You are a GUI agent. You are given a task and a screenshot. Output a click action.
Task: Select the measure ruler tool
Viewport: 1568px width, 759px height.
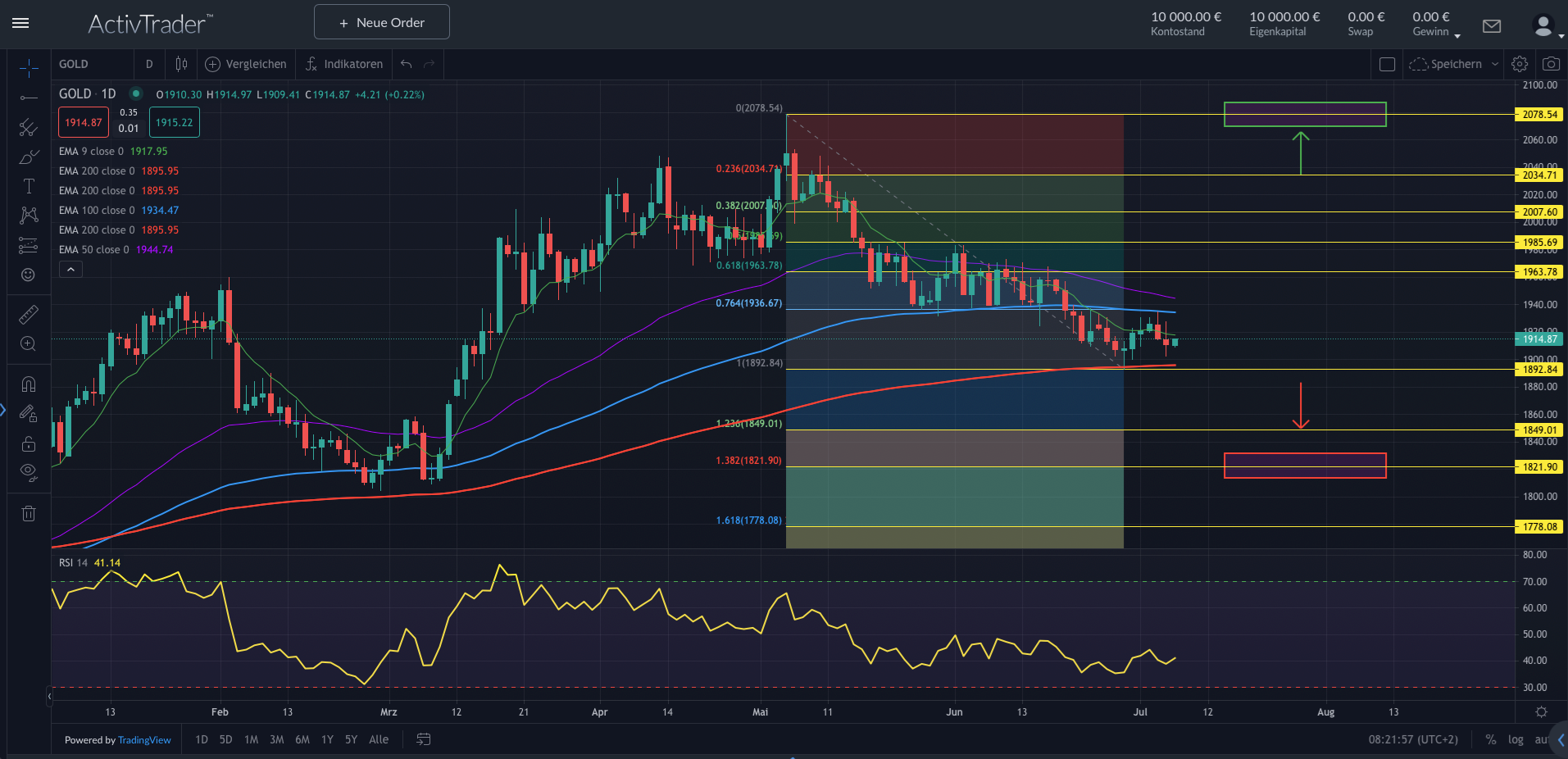[29, 314]
